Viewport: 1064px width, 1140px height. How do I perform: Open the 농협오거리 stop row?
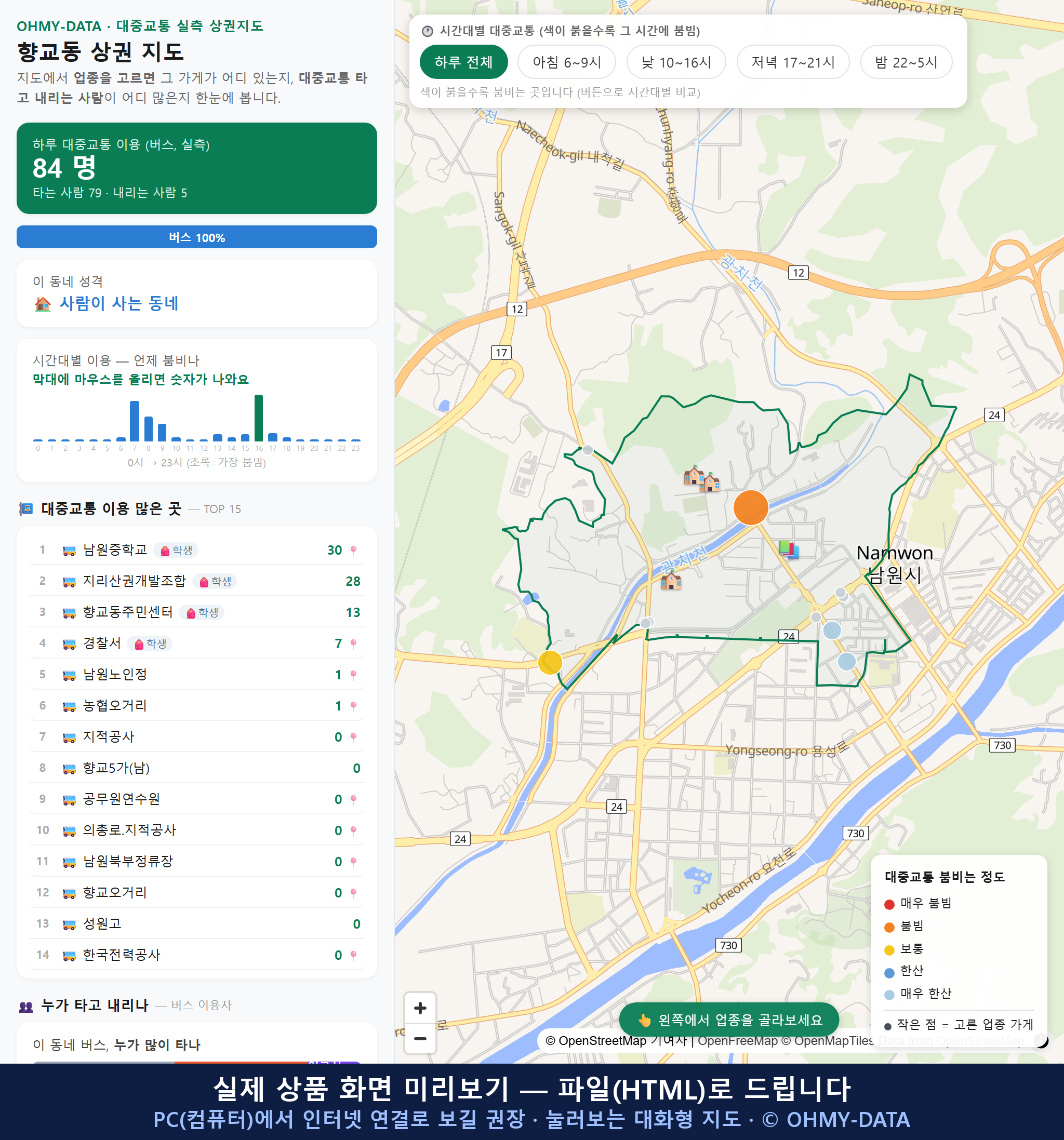[x=197, y=706]
